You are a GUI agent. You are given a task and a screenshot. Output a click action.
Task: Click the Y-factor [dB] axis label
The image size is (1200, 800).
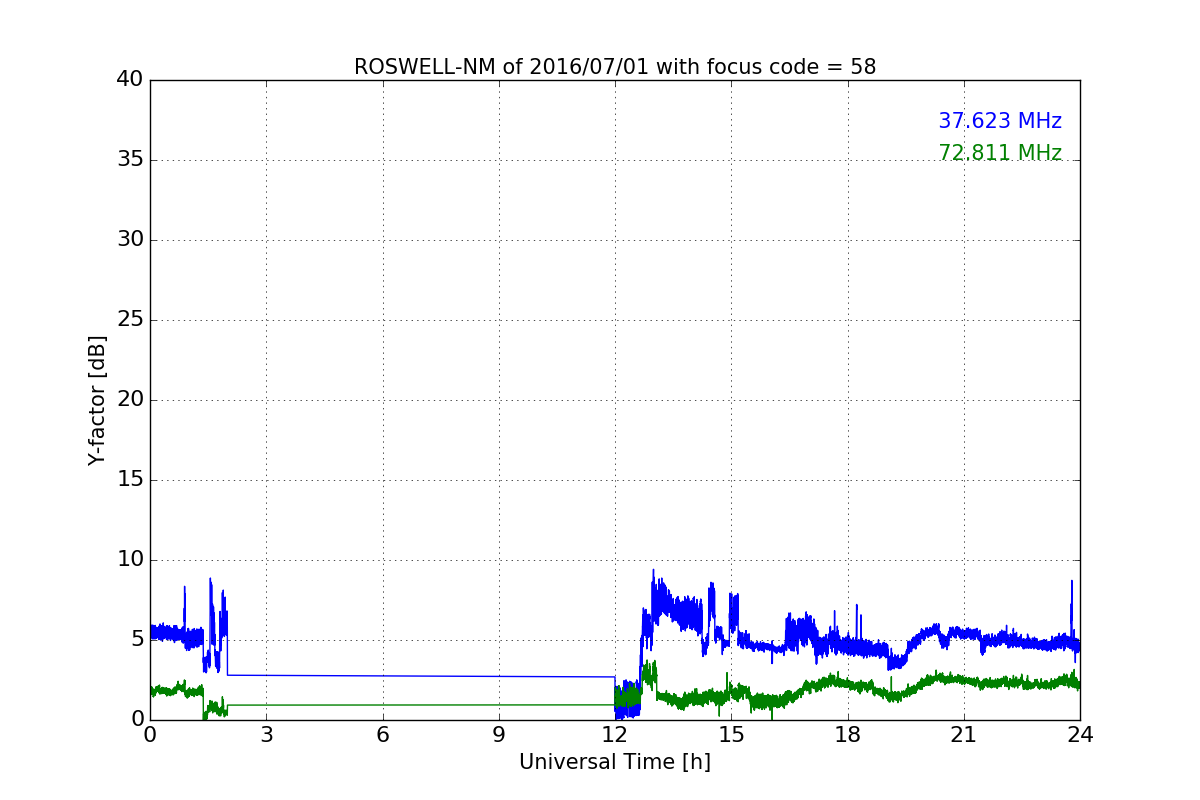97,400
